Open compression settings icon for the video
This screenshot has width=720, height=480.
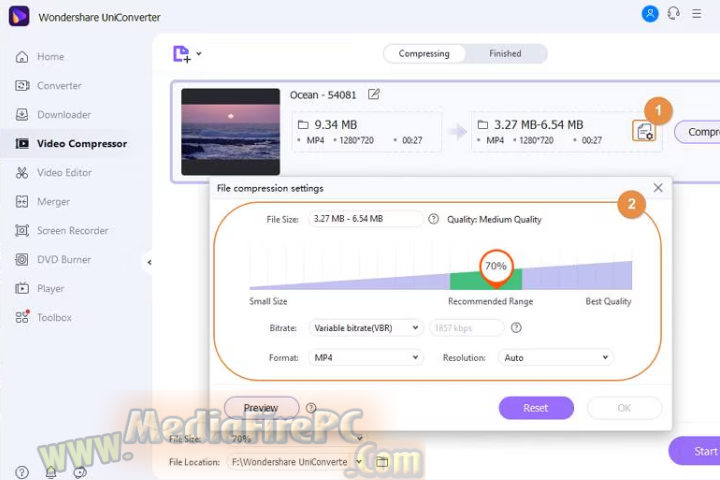pyautogui.click(x=644, y=131)
